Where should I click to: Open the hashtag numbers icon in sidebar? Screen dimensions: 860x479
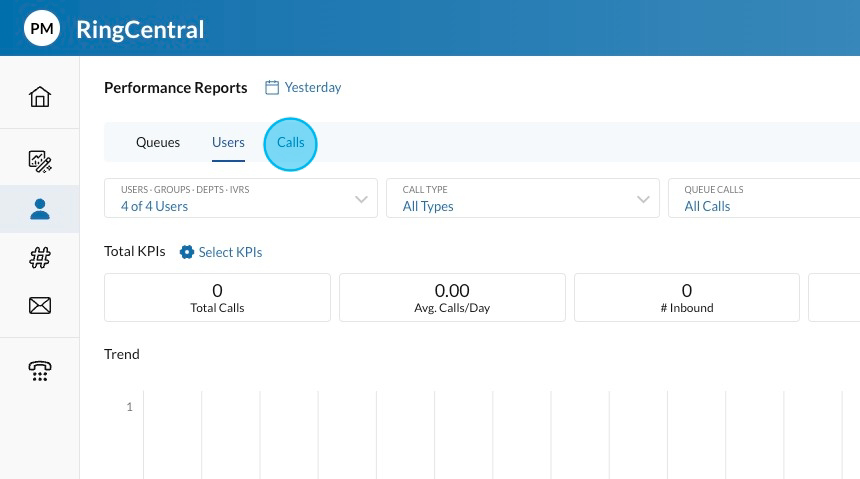coord(40,258)
